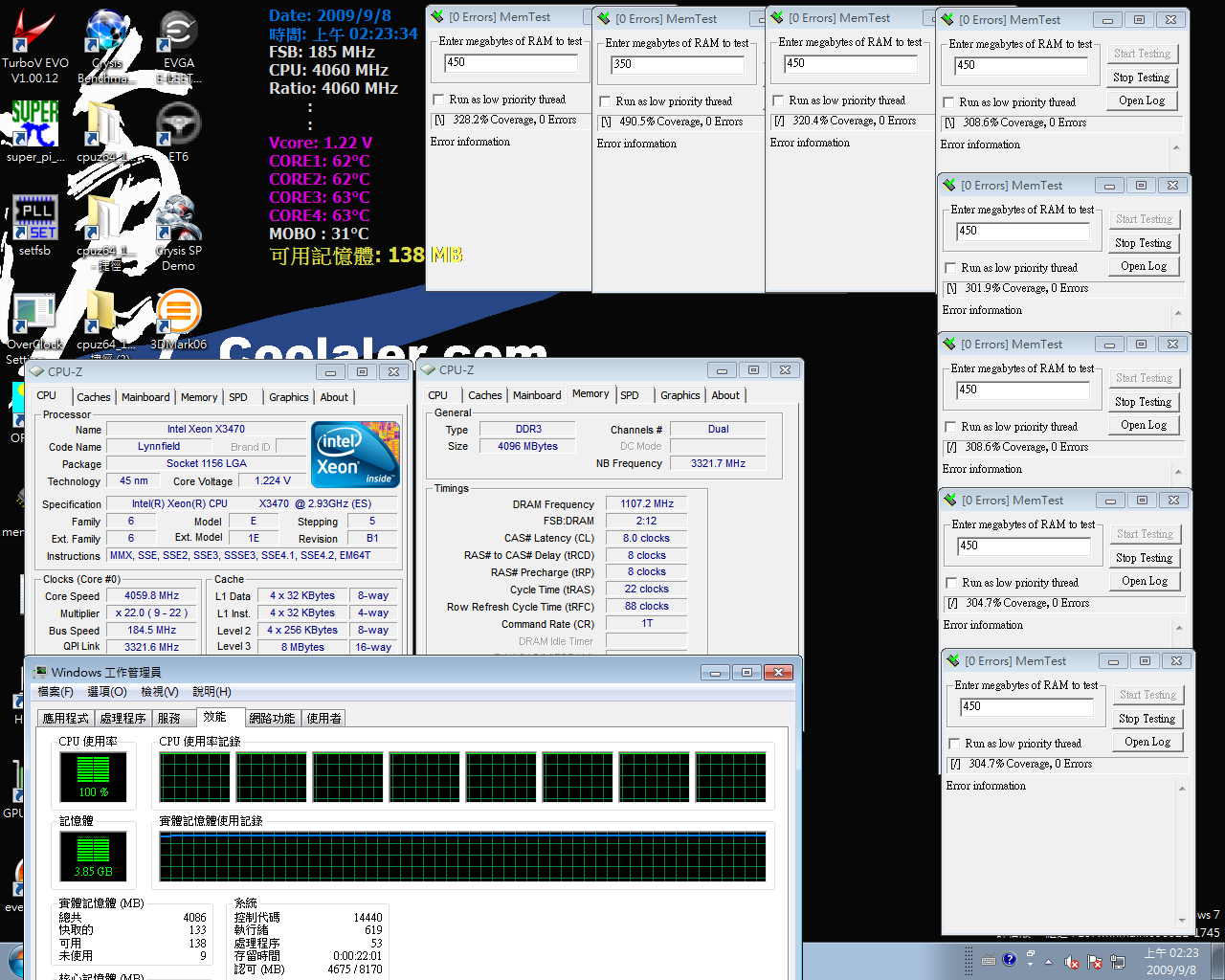Click the CPU 使用率 100 % meter
The image size is (1225, 980).
click(93, 776)
